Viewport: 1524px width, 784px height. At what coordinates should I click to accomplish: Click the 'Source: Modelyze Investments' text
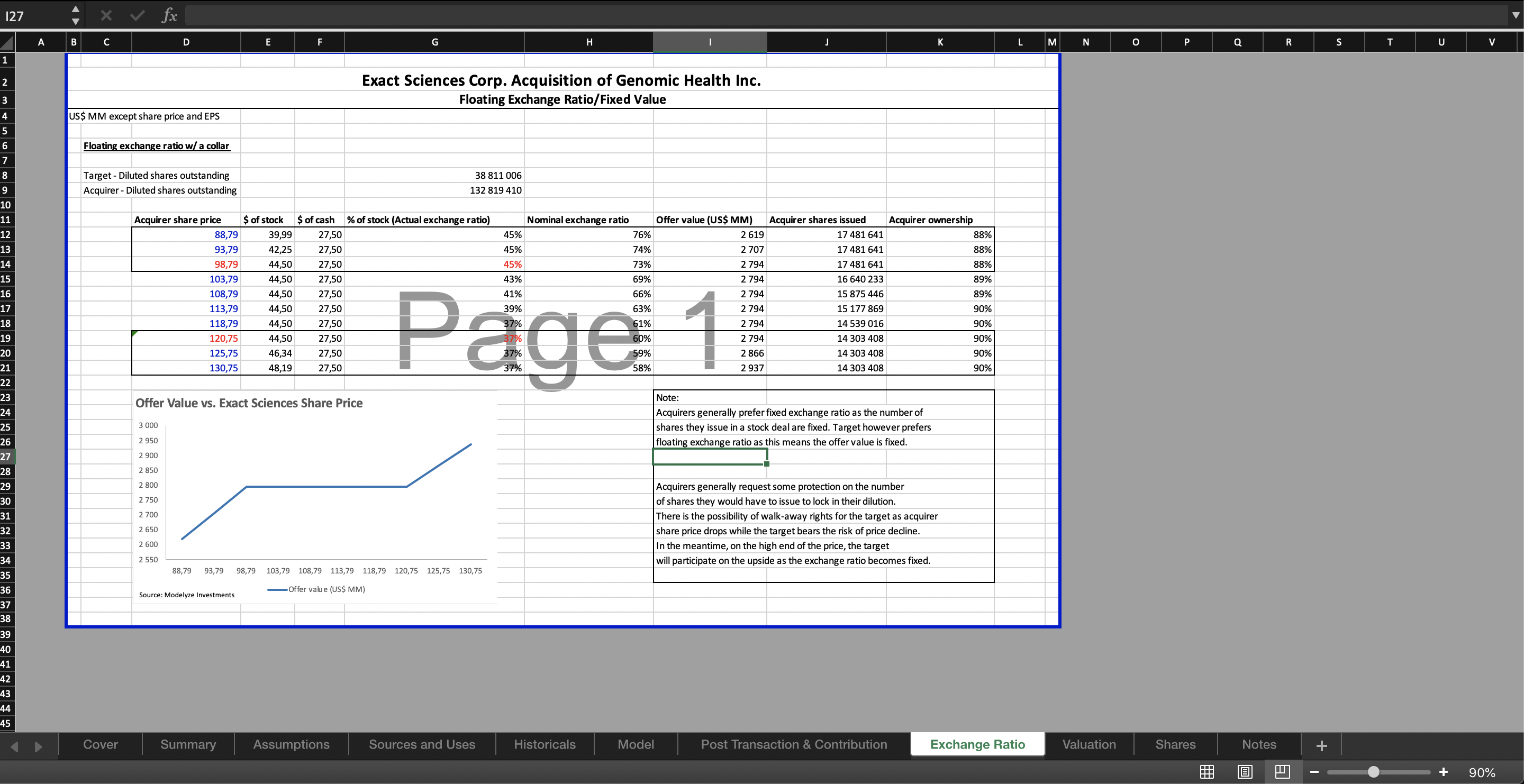tap(186, 595)
